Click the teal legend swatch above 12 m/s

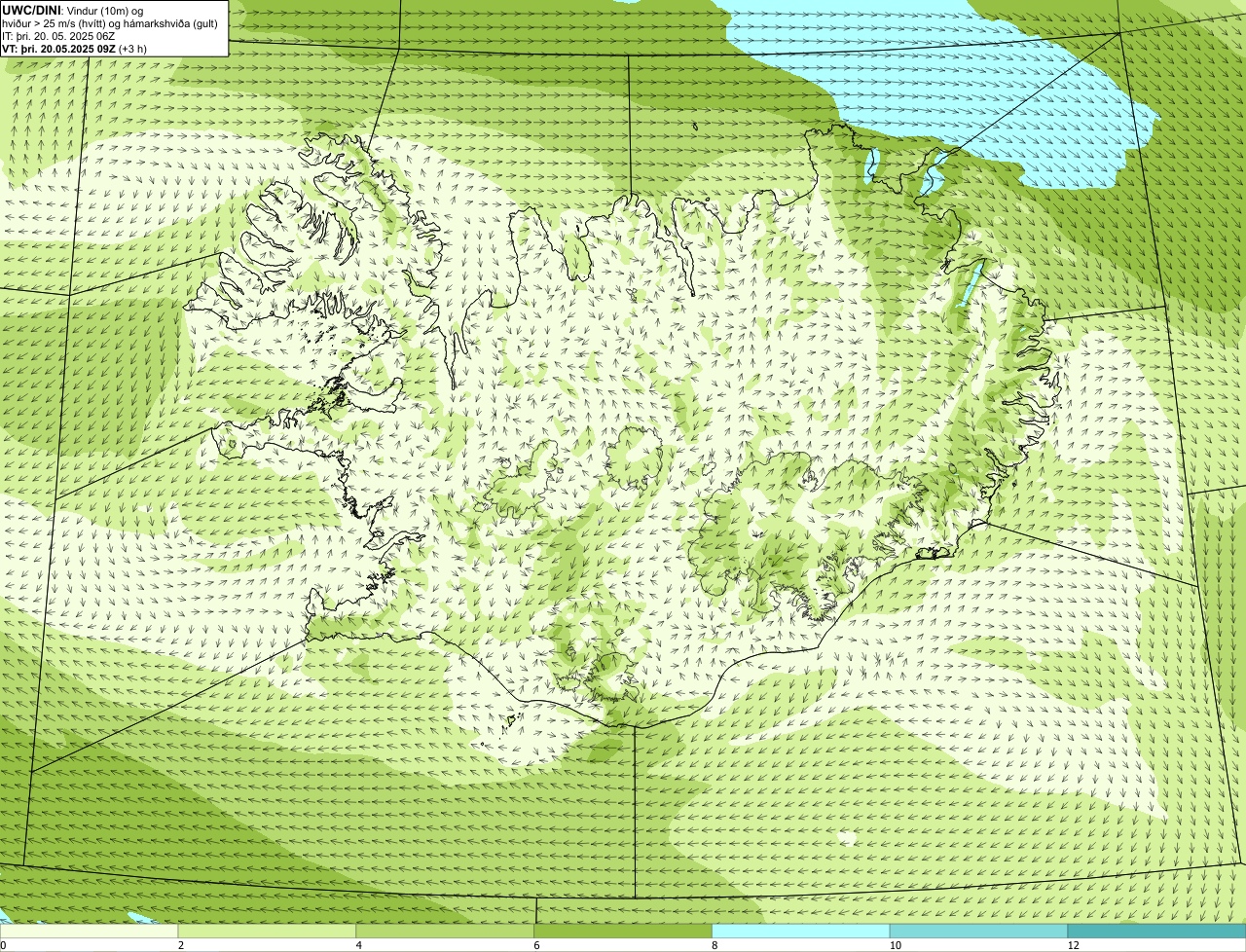1157,932
